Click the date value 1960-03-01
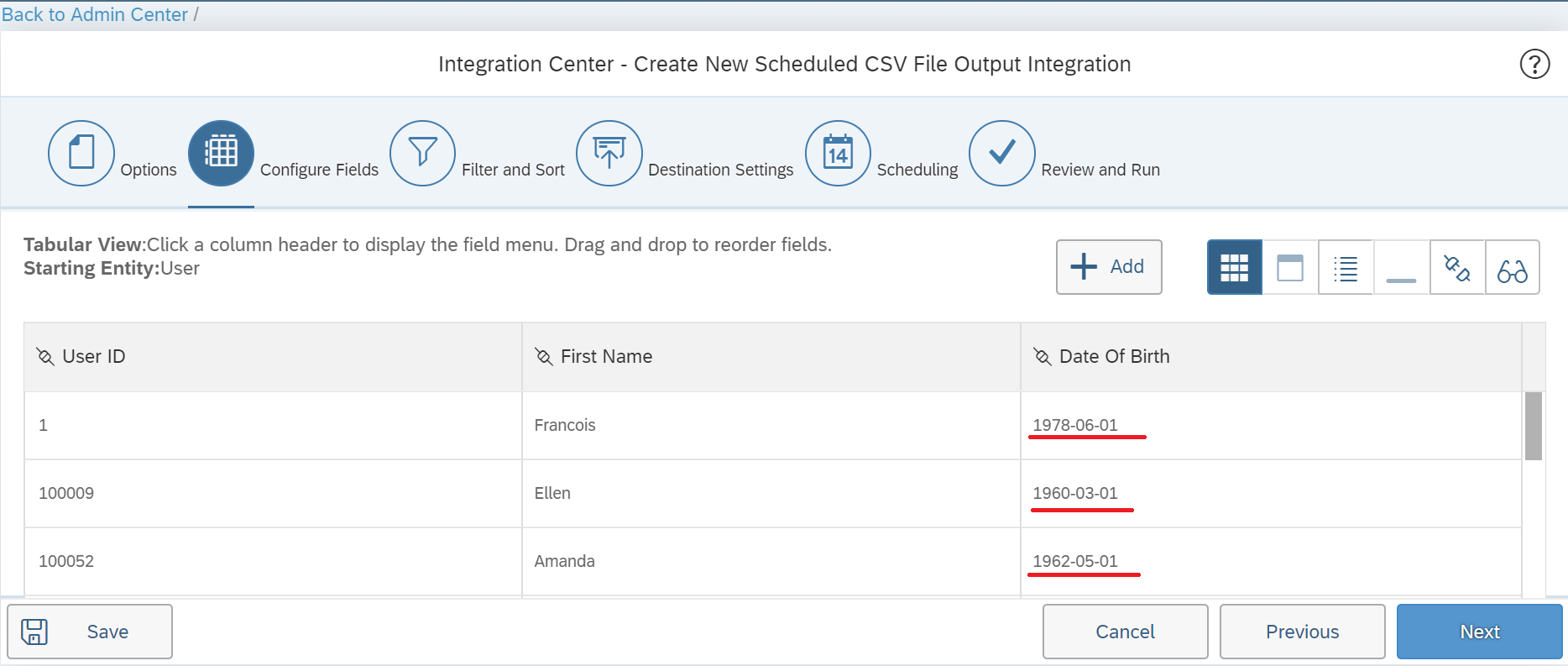This screenshot has height=666, width=1568. 1075,493
